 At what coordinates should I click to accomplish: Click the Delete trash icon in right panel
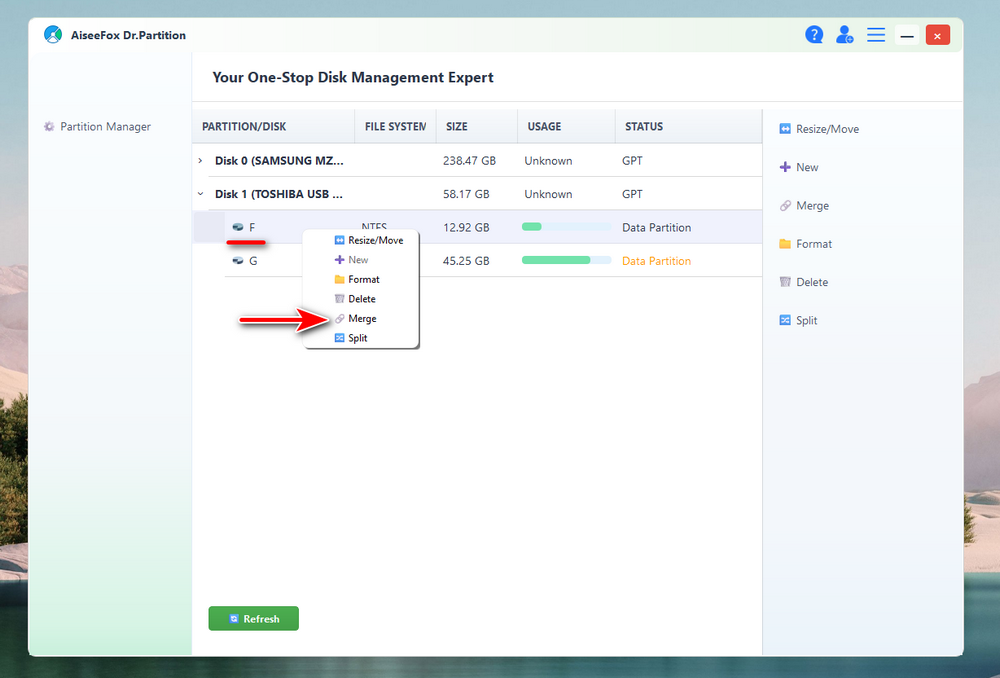785,282
